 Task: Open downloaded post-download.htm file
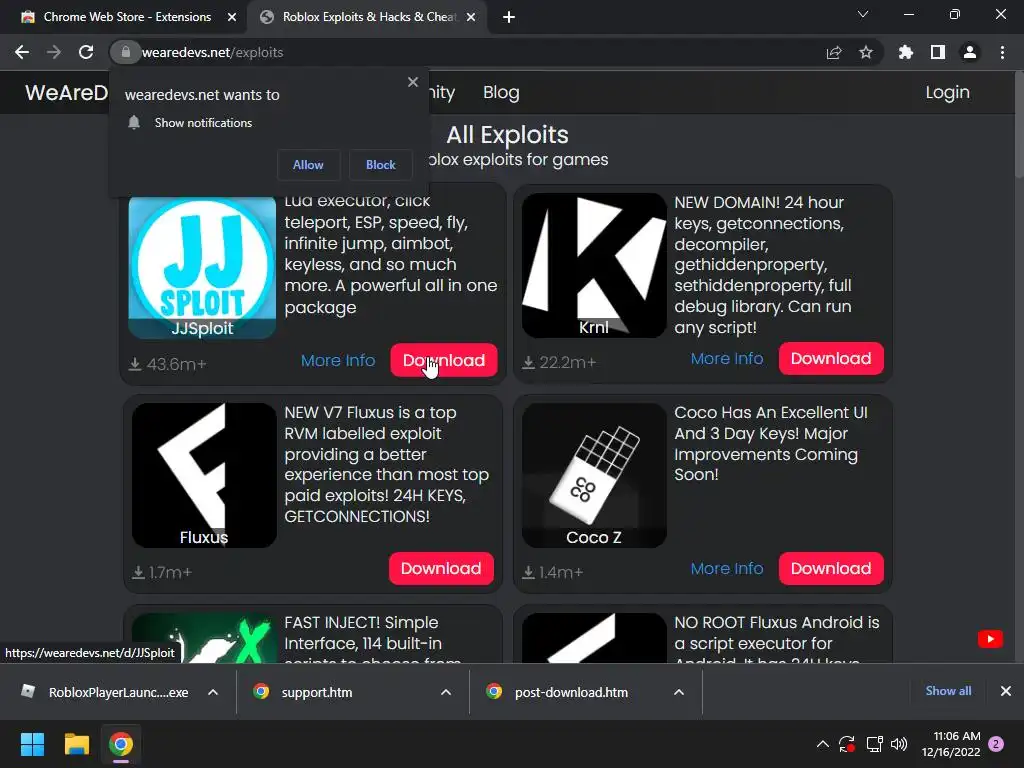click(x=558, y=692)
